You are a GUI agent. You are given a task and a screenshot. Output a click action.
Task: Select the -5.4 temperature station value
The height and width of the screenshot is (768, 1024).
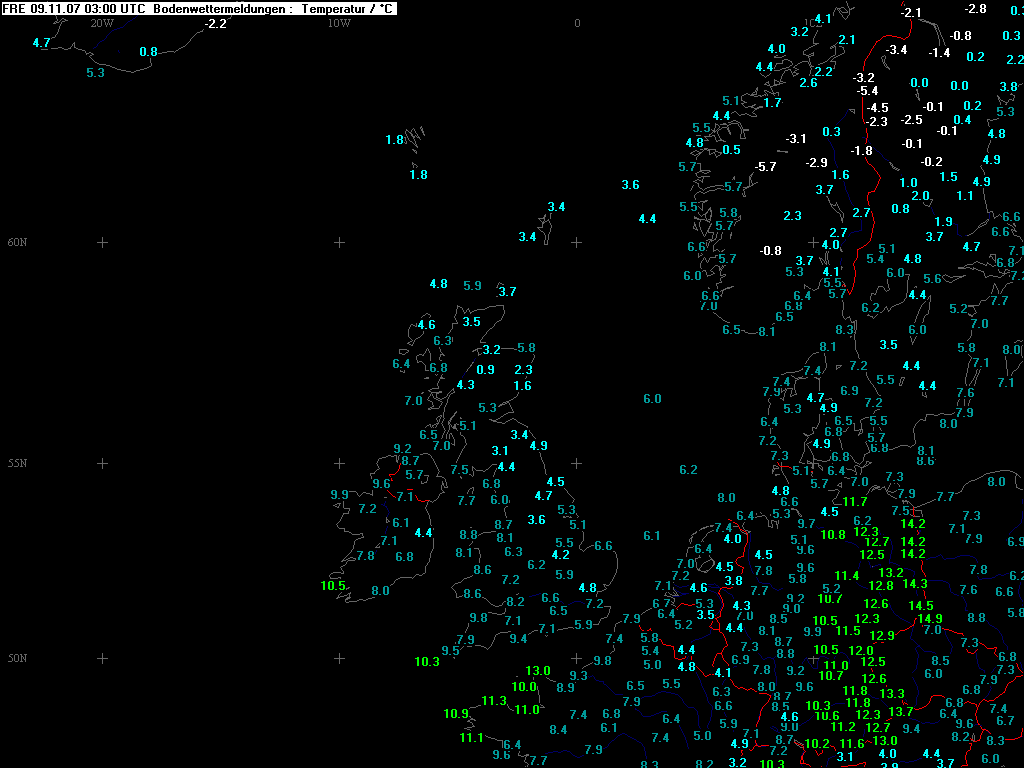[867, 91]
